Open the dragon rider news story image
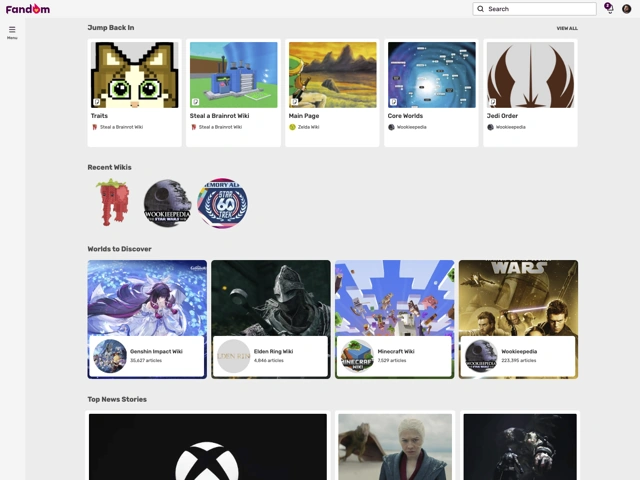This screenshot has width=640, height=480. [395, 447]
